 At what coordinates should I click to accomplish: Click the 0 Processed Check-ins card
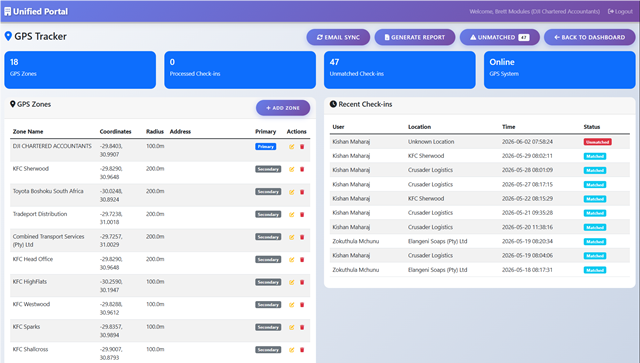point(240,70)
